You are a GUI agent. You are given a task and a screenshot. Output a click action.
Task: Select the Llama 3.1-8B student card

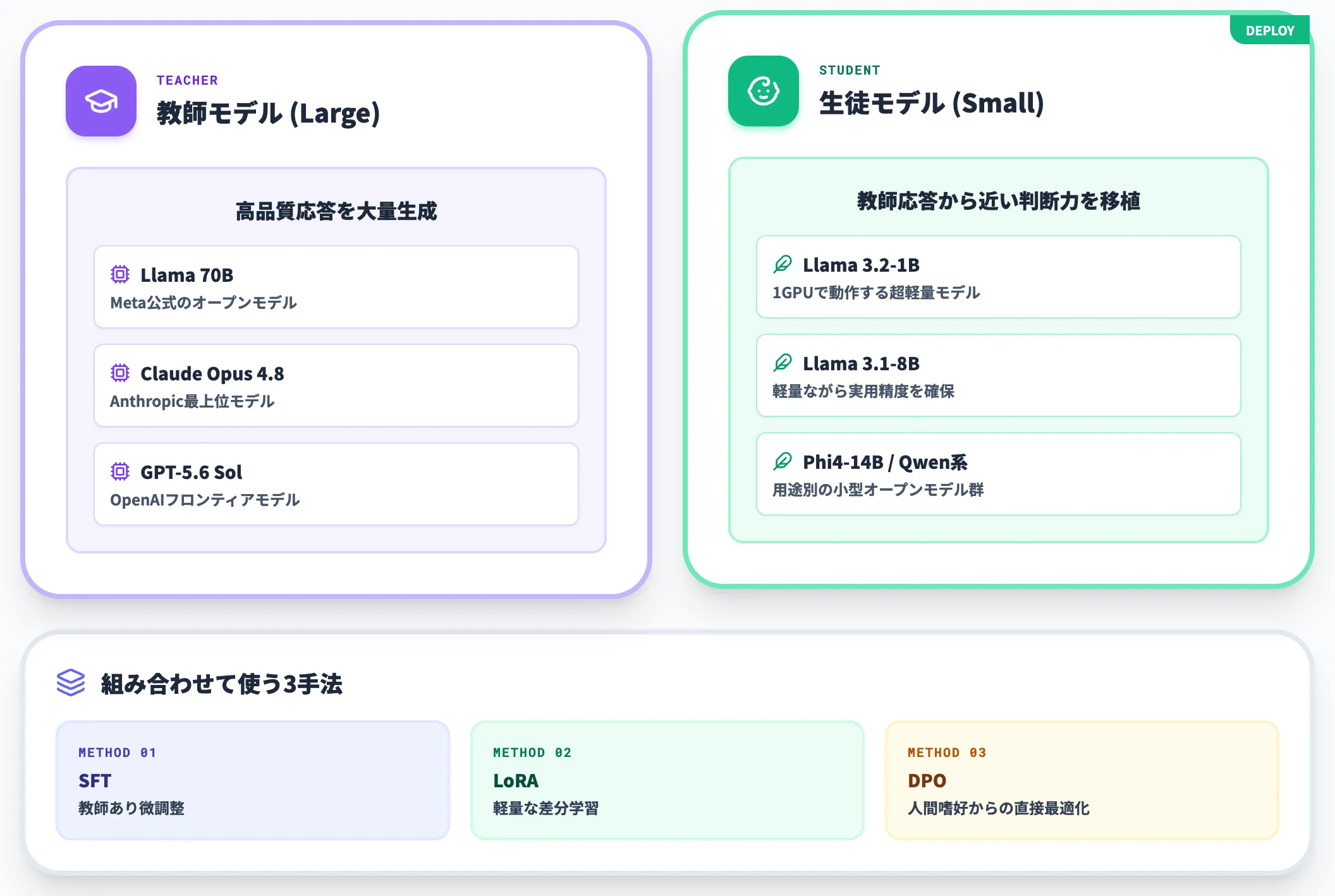(x=999, y=375)
